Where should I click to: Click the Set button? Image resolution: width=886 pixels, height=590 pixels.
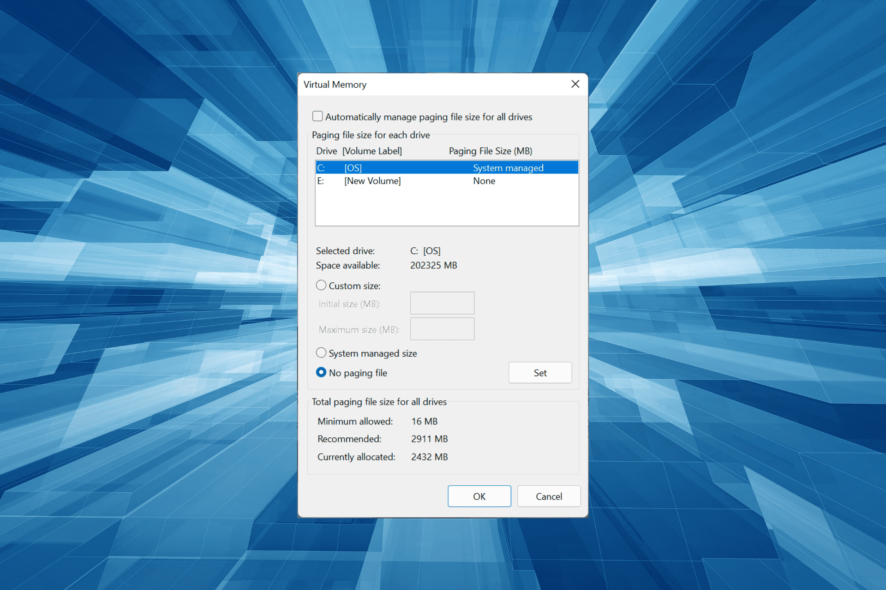coord(540,372)
